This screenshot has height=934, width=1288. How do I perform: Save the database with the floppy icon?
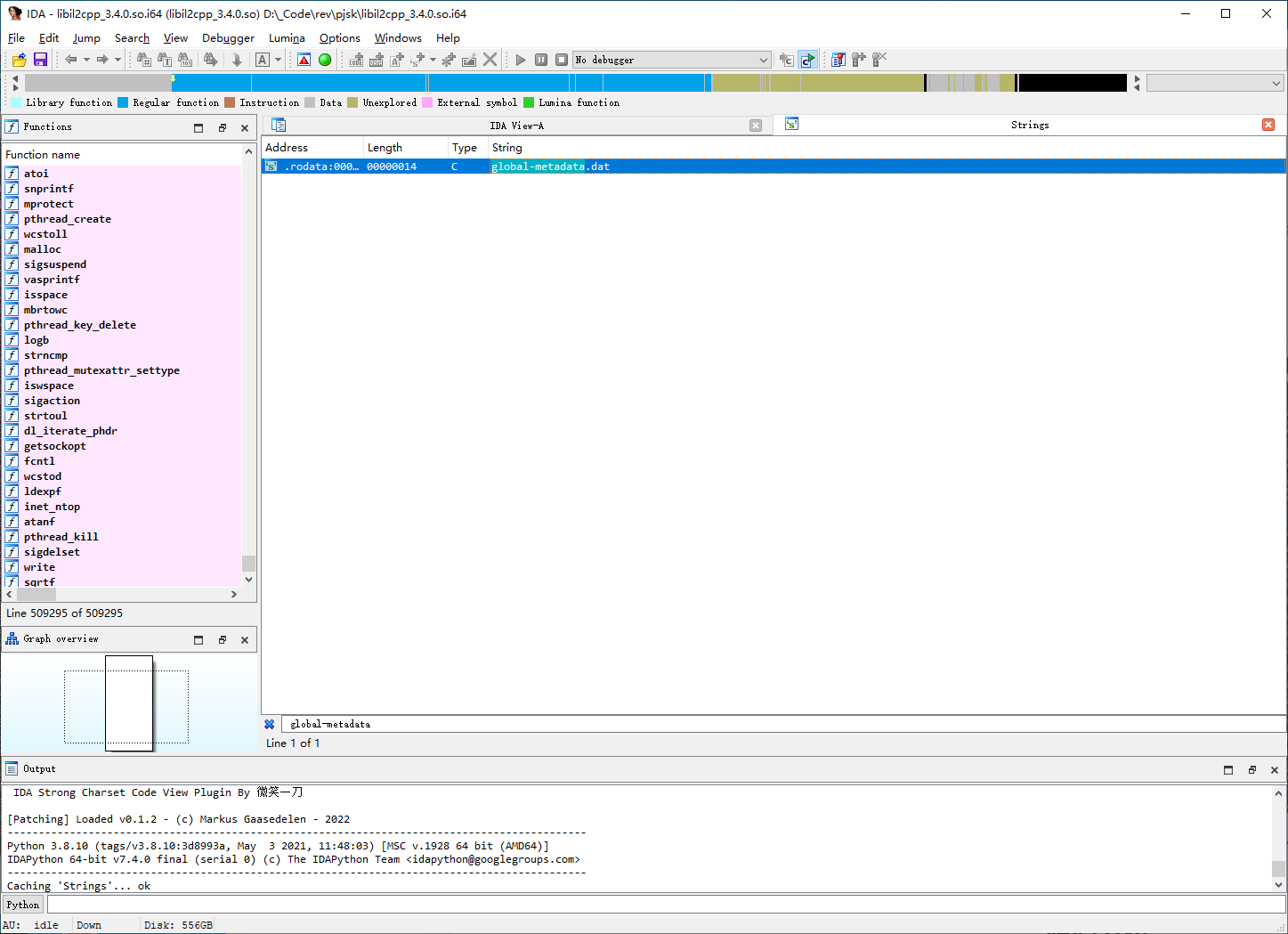point(40,60)
